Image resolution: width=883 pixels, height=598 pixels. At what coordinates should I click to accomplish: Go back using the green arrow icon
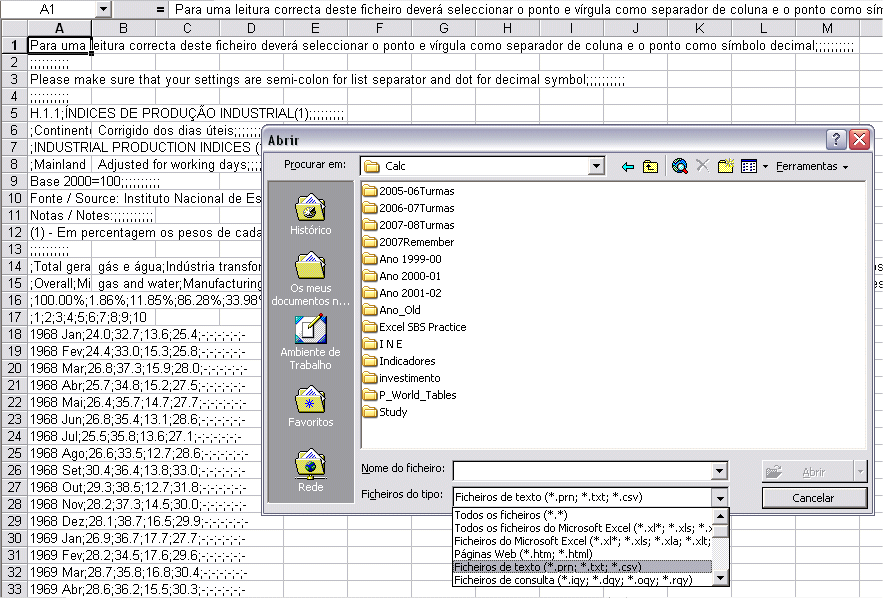coord(627,166)
